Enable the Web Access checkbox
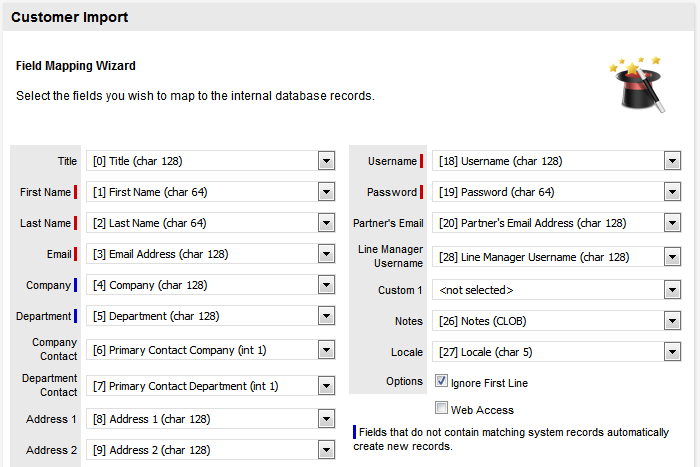 (x=442, y=408)
